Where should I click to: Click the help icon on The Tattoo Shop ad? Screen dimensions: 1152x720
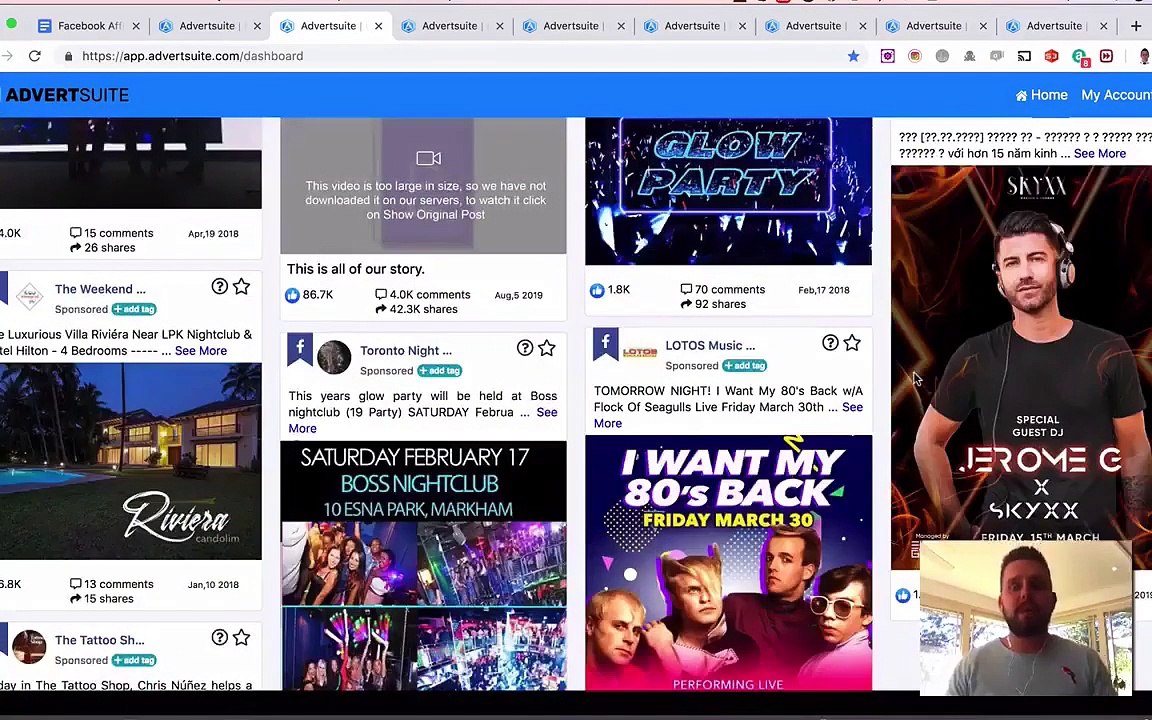(220, 638)
